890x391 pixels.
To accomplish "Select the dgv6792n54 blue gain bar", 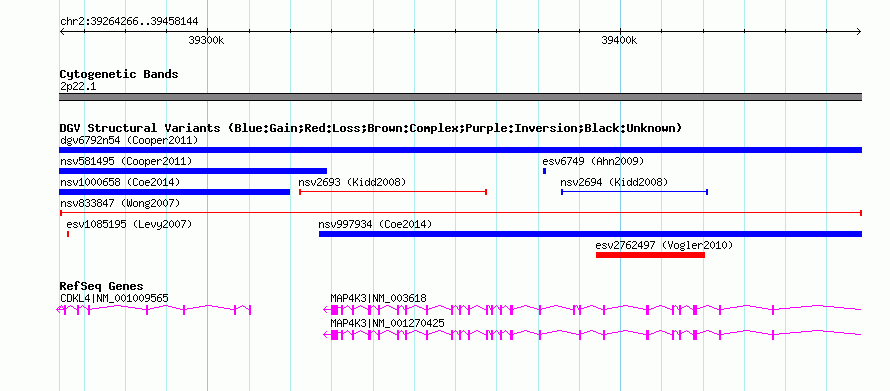I will tap(460, 150).
